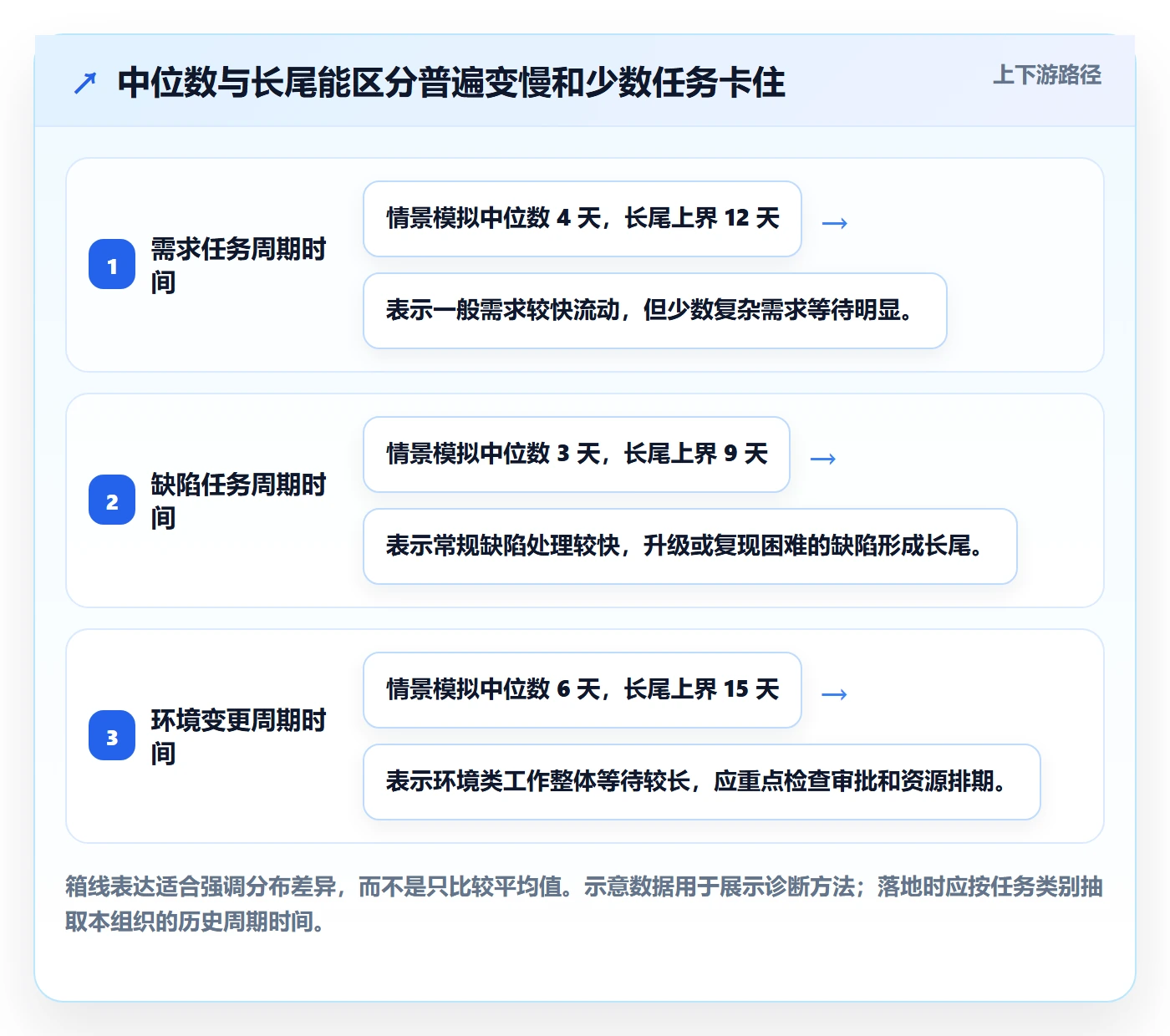The image size is (1170, 1036).
Task: Click the arrow after the 中位数 4 天 chip
Action: coord(835,222)
